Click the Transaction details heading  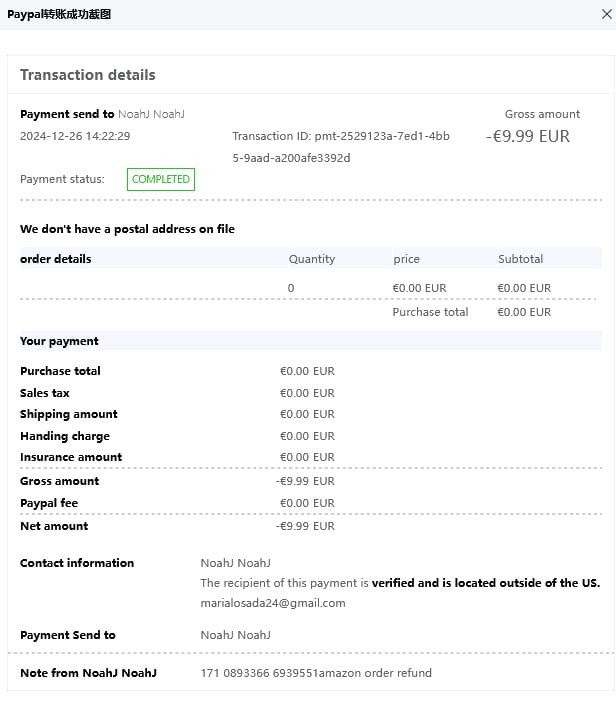(x=88, y=75)
